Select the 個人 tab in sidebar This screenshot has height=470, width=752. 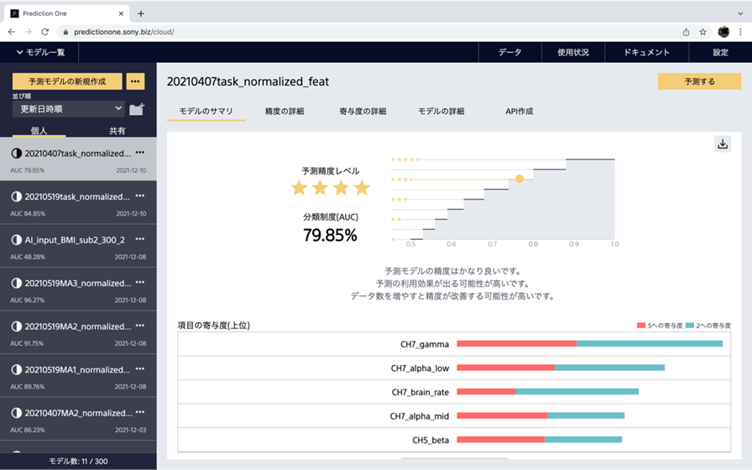[x=39, y=130]
